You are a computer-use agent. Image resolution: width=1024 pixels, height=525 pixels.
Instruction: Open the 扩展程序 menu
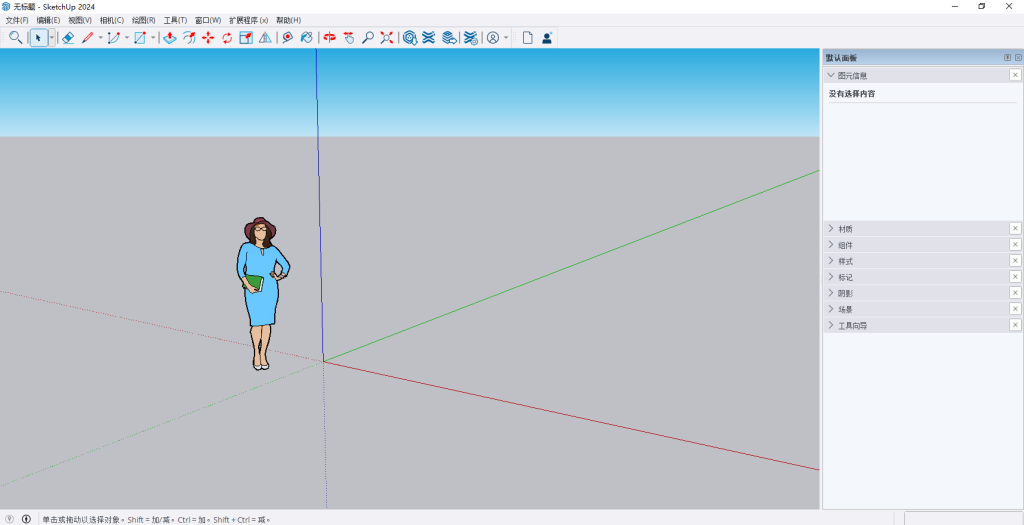pos(248,20)
